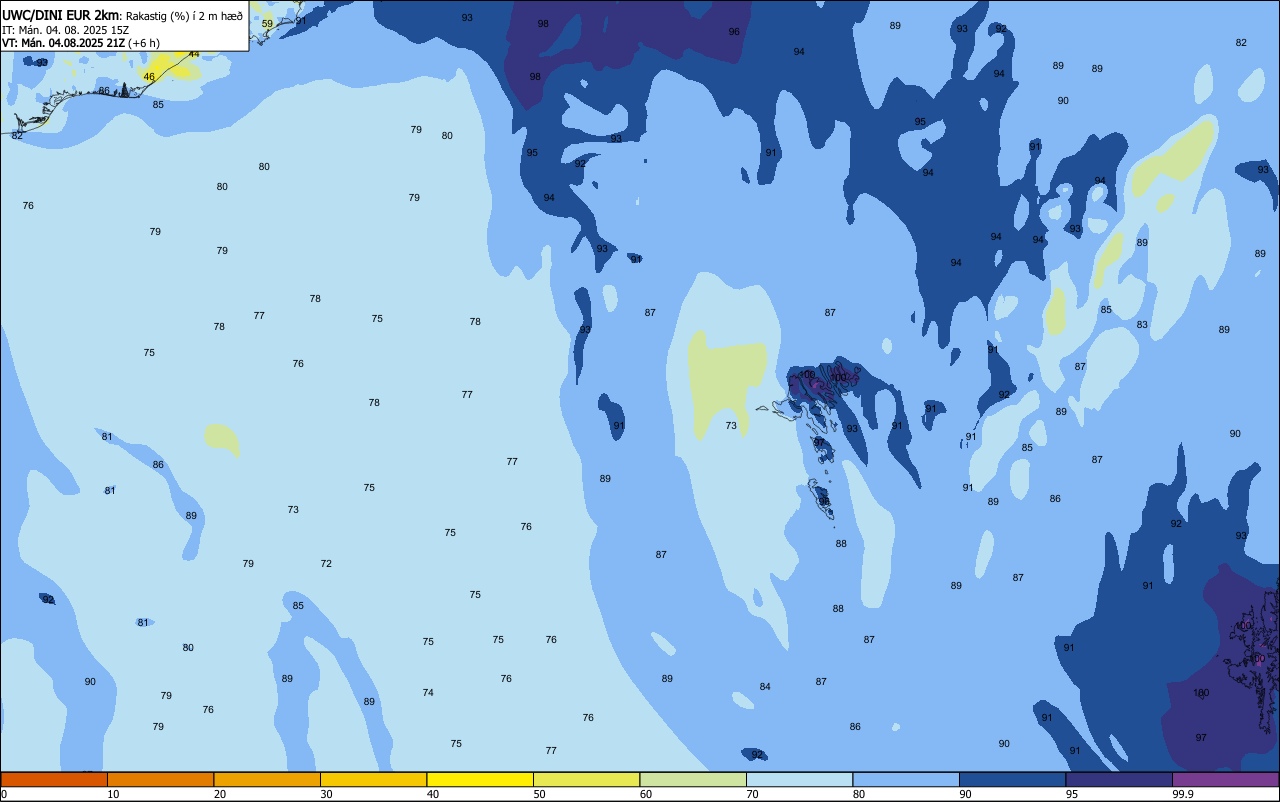The height and width of the screenshot is (802, 1280).
Task: Click the "59" humidity value on the map
Action: [x=267, y=23]
